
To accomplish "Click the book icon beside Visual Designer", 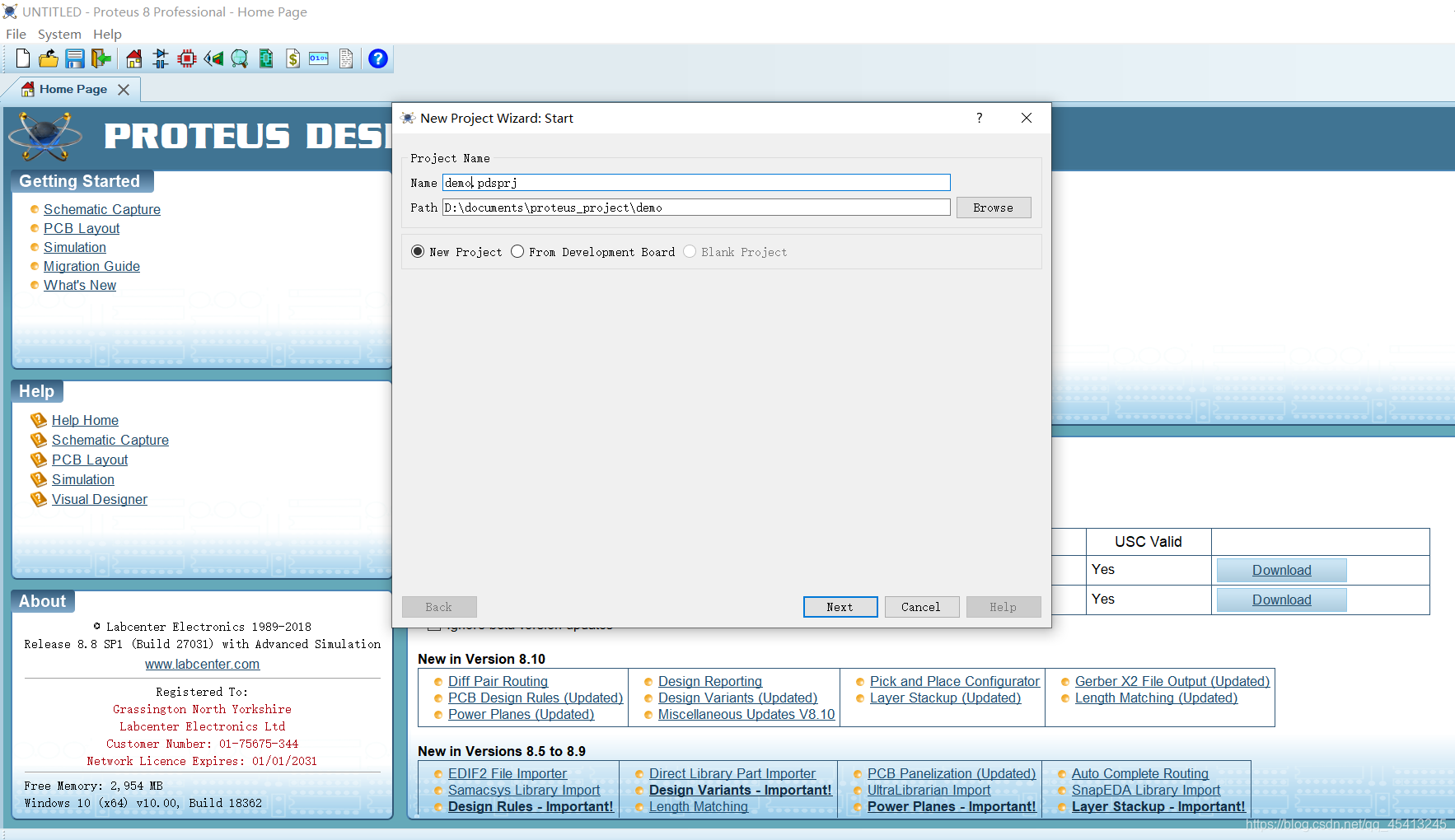I will [x=39, y=499].
